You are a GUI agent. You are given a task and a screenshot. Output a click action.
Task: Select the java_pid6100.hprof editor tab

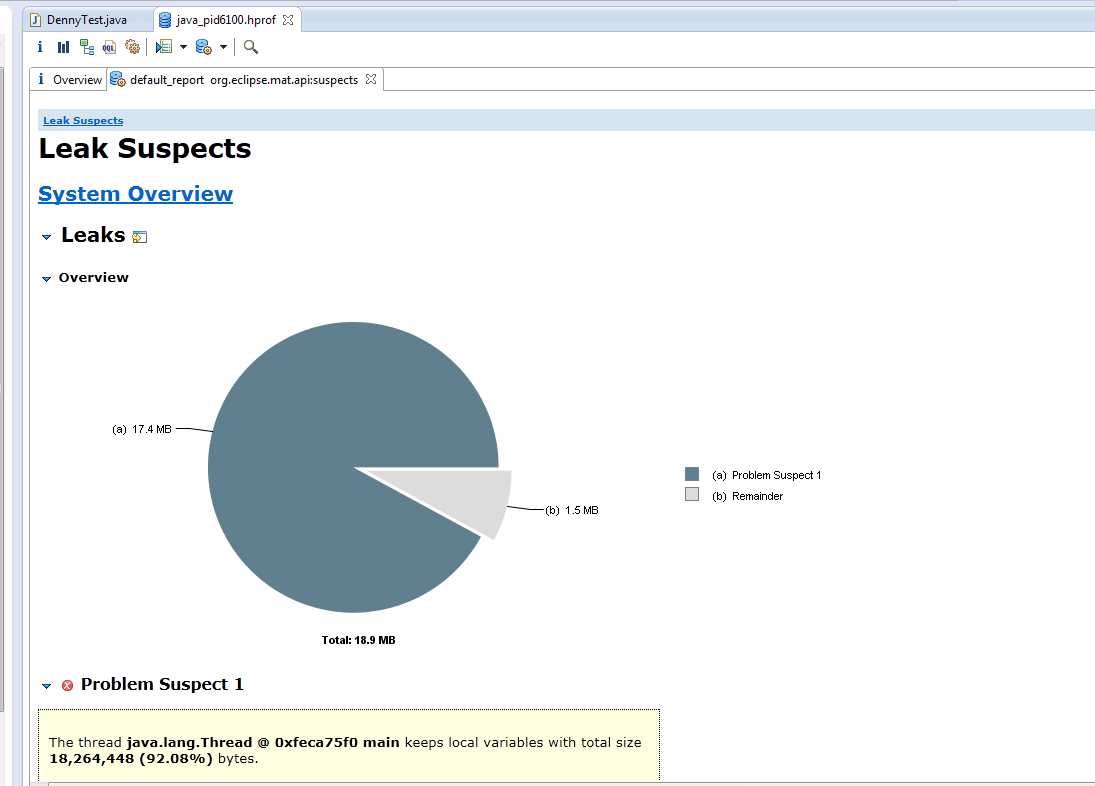click(226, 20)
